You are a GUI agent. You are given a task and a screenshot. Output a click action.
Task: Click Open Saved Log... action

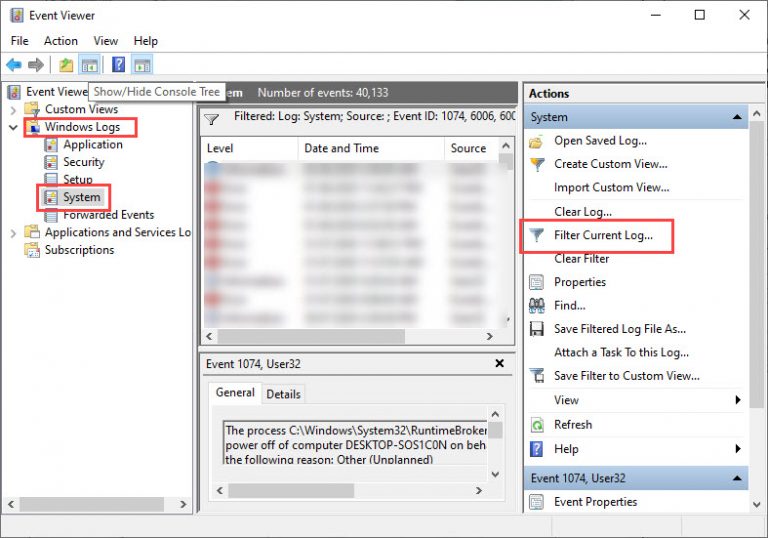pos(600,141)
